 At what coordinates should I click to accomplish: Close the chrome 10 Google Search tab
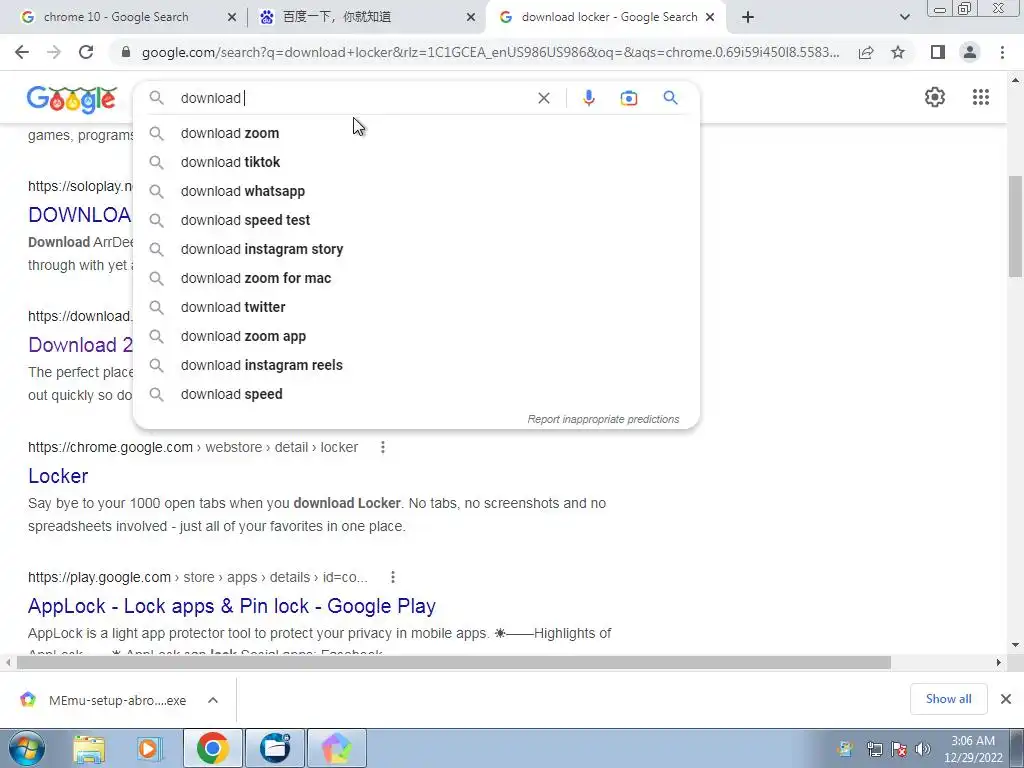[232, 18]
